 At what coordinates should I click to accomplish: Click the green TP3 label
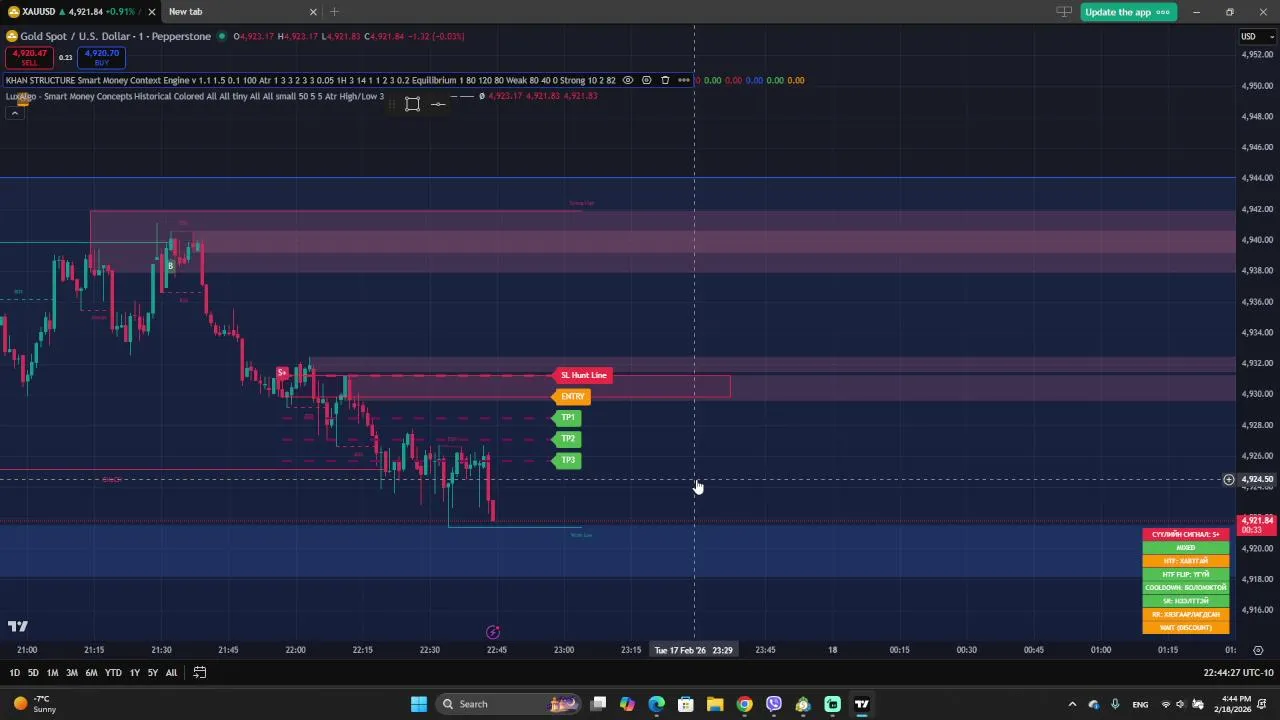[x=567, y=460]
